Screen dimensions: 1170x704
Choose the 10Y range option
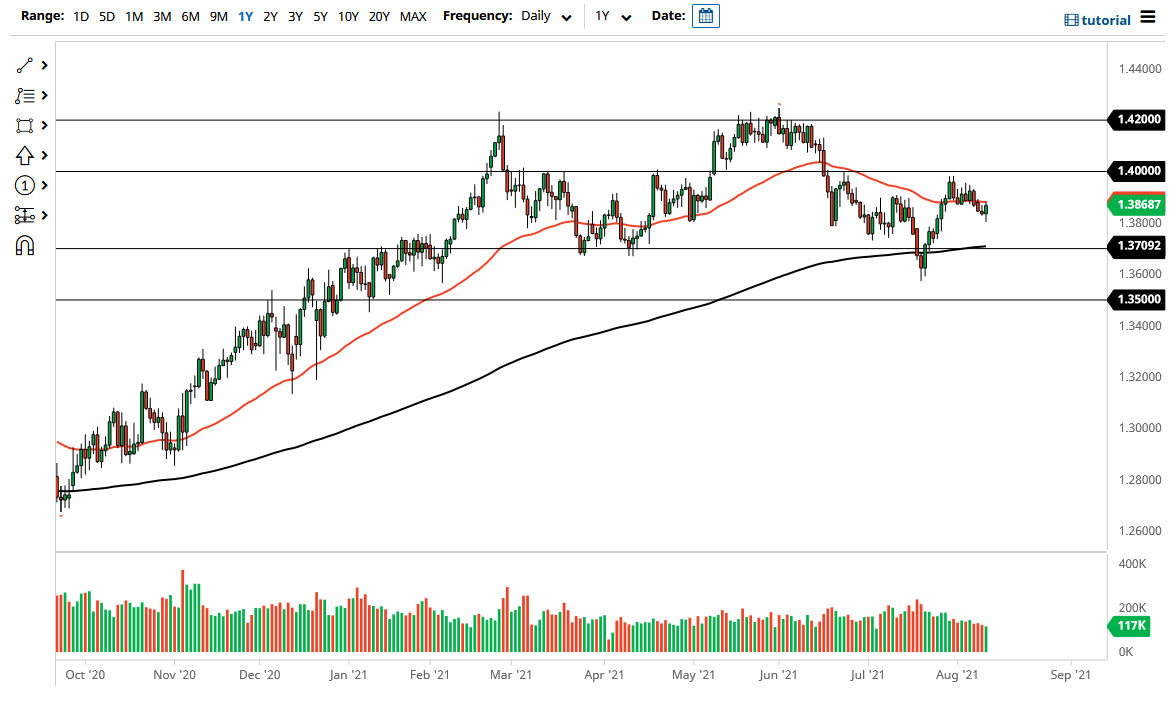pos(348,17)
